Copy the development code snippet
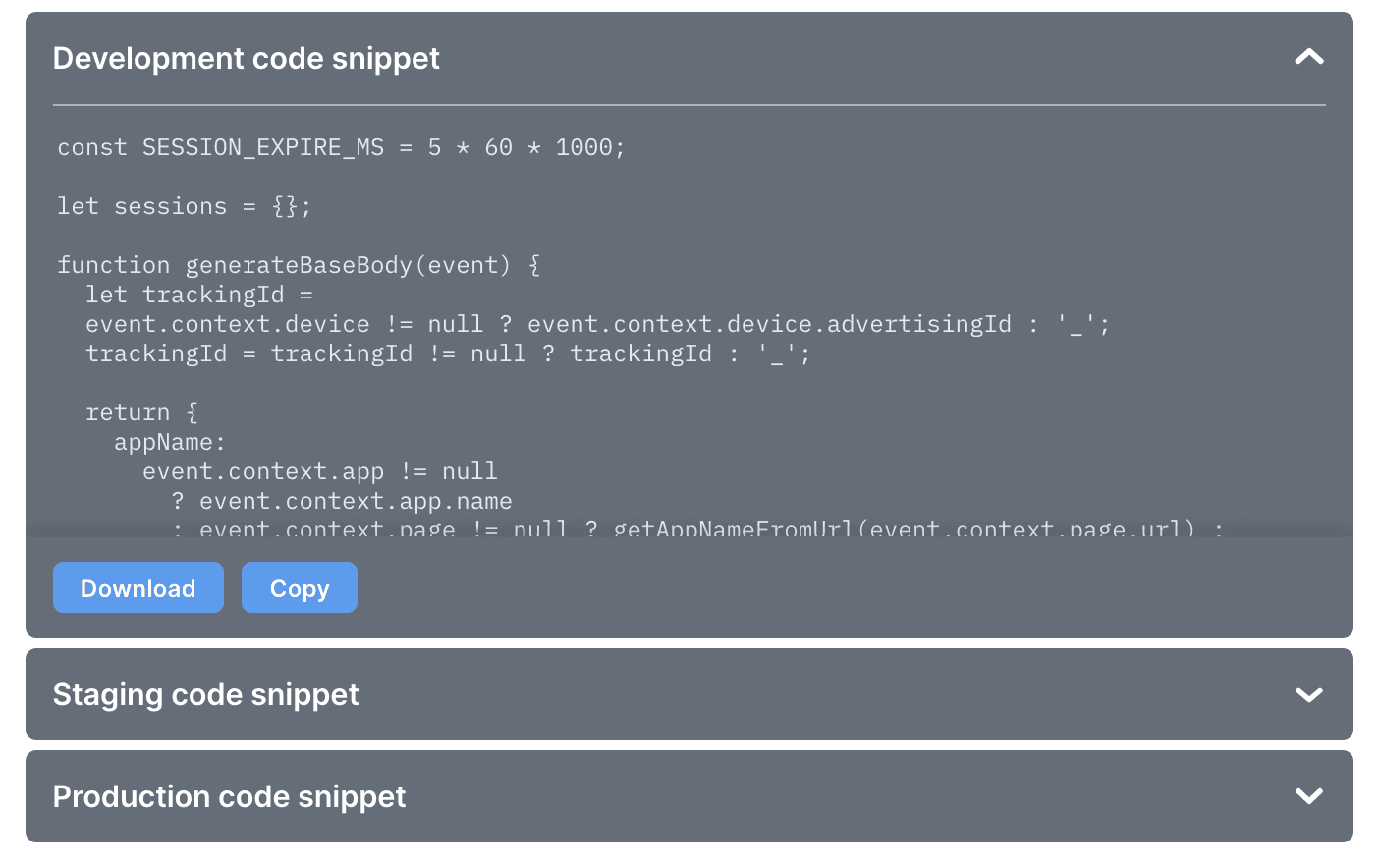 [299, 587]
